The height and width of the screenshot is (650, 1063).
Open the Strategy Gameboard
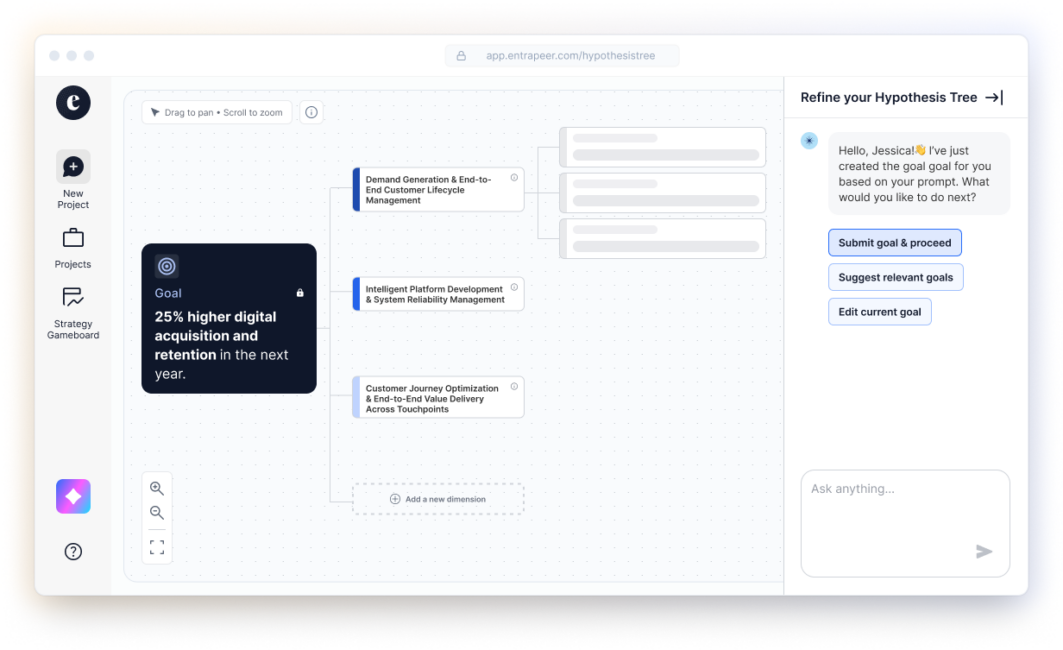click(73, 298)
